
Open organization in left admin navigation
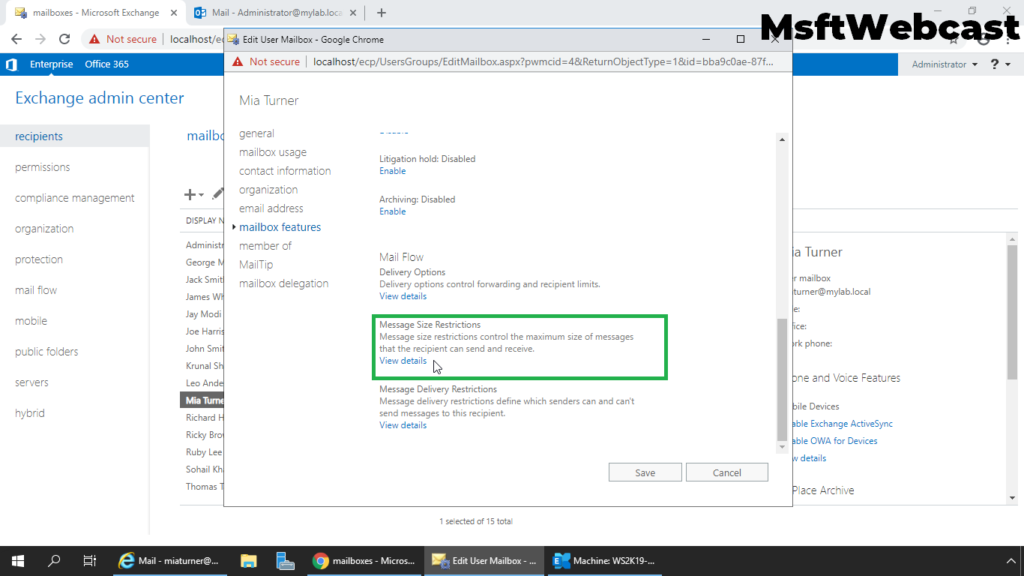[44, 229]
